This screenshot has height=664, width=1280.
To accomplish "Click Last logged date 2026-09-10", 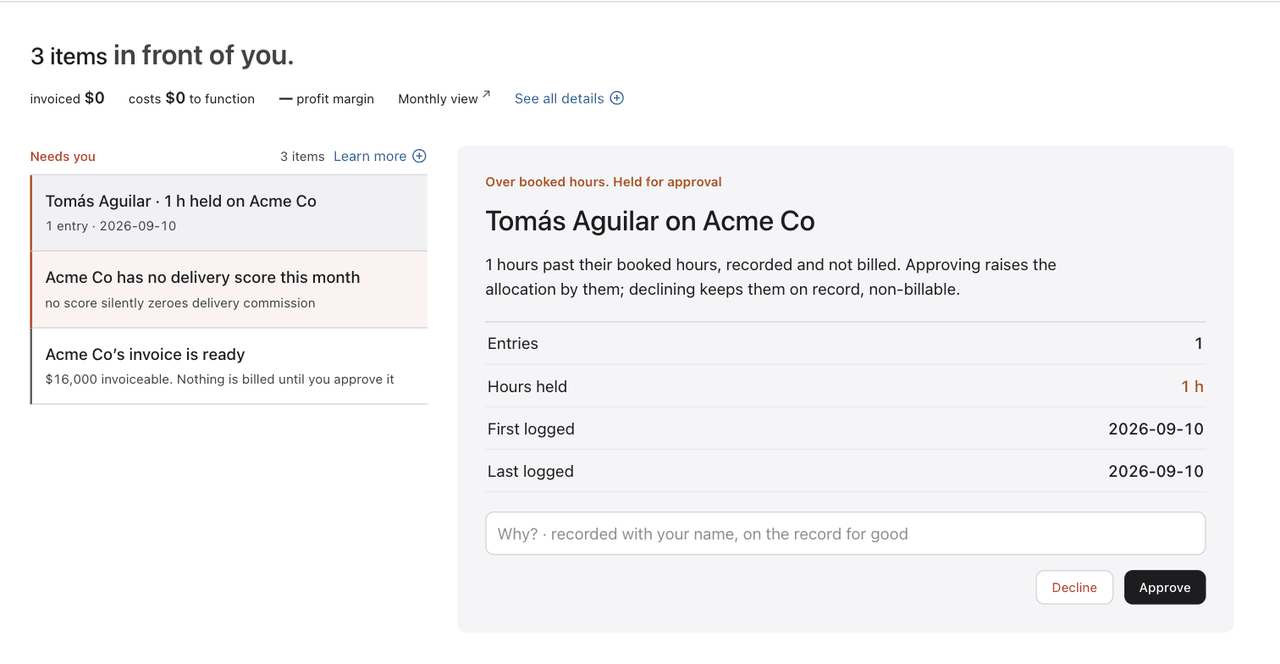I will point(1156,471).
